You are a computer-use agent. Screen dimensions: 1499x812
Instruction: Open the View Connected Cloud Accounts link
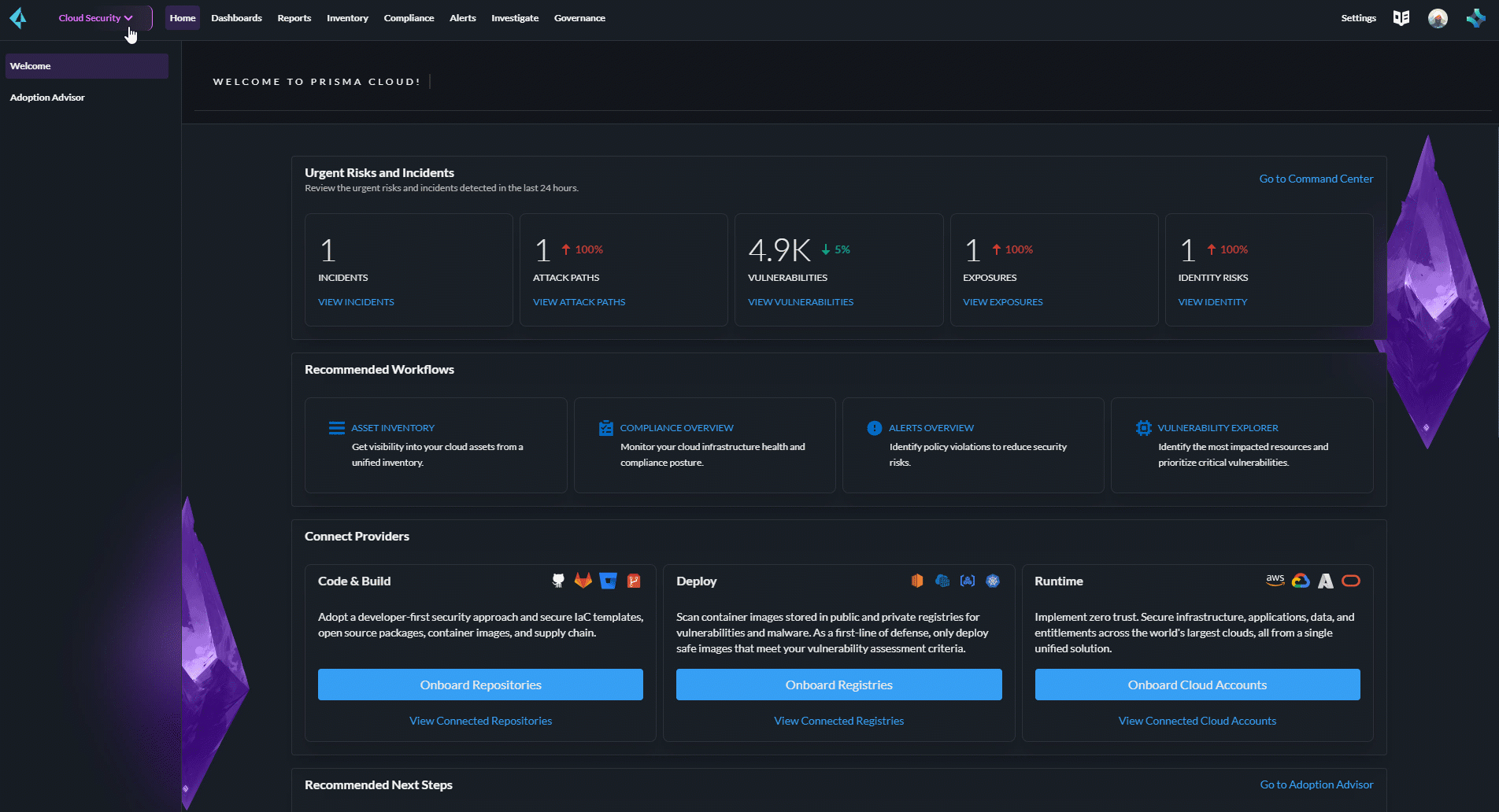(x=1197, y=721)
